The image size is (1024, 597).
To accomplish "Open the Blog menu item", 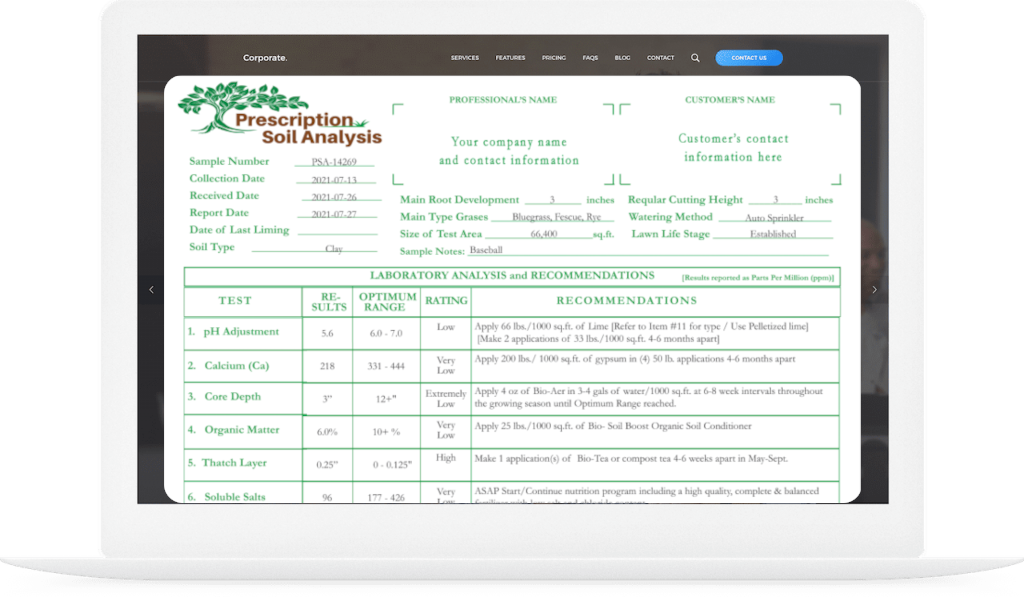I will tap(622, 58).
